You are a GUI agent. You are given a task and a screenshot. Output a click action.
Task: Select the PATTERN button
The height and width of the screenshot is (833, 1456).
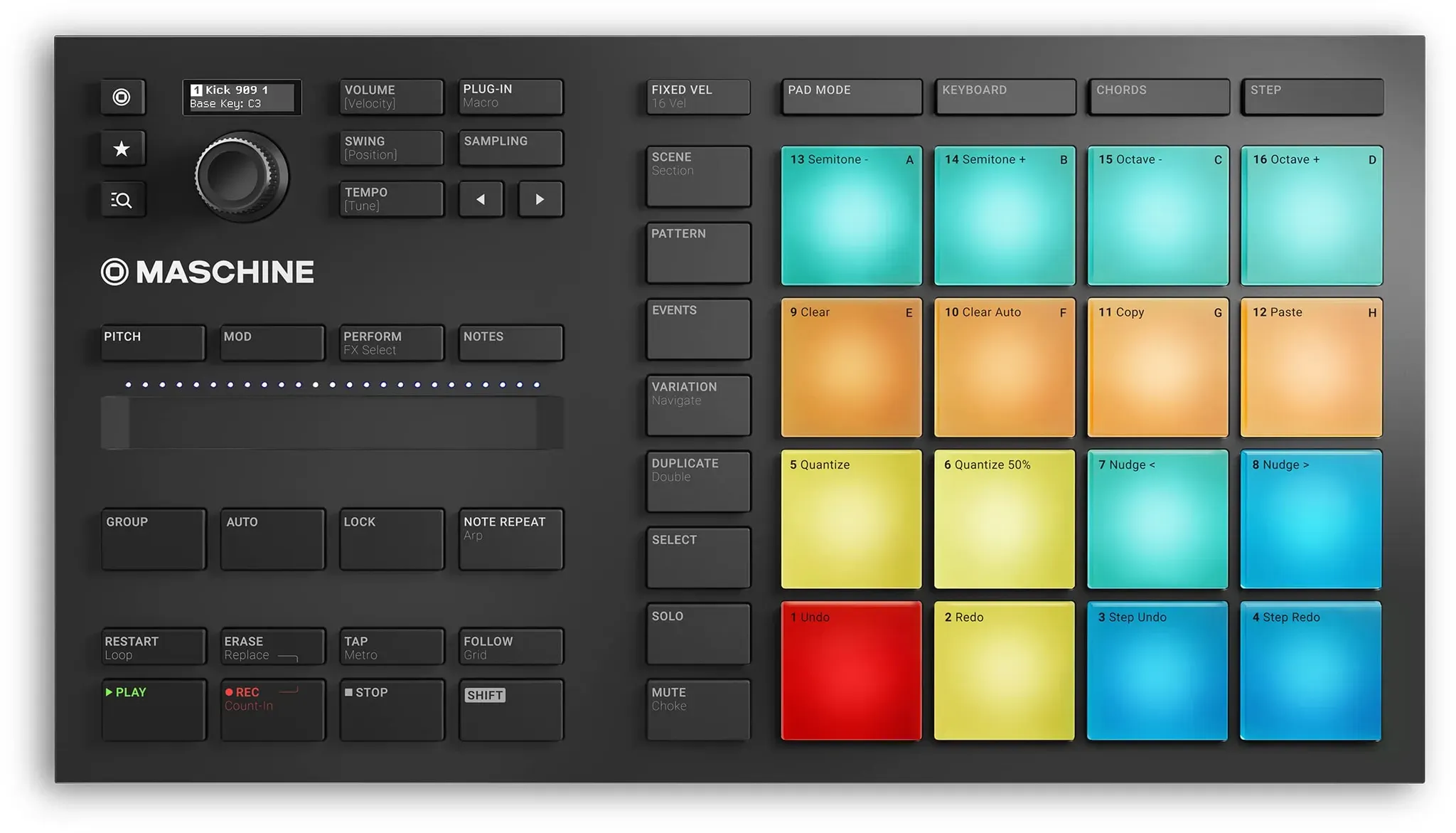tap(698, 253)
